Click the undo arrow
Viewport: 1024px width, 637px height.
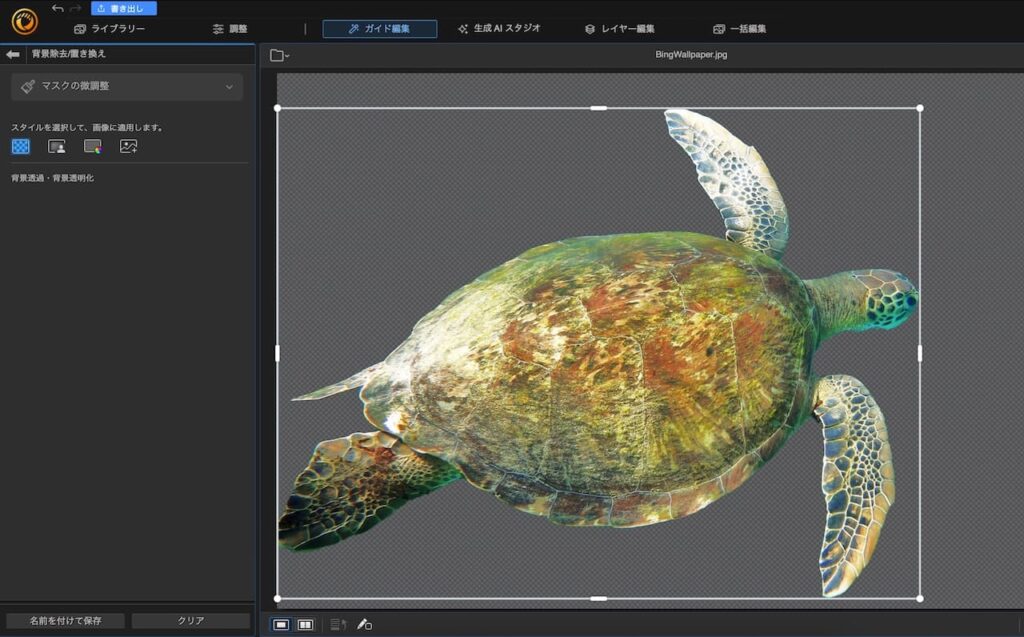pyautogui.click(x=57, y=8)
